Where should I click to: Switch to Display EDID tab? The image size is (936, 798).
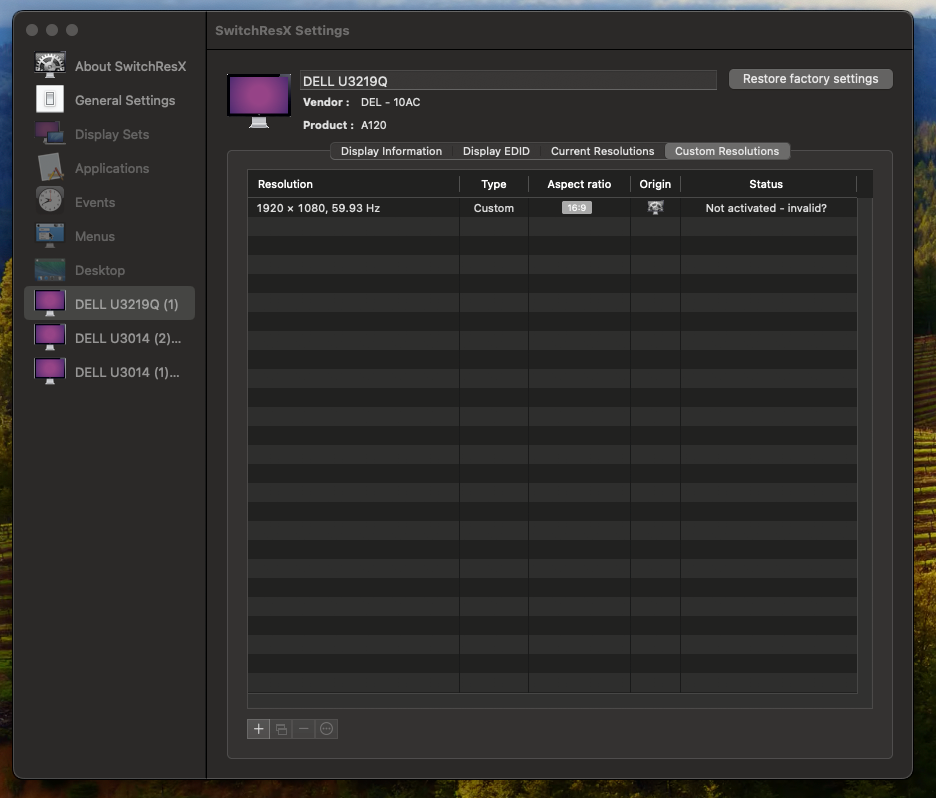point(496,151)
